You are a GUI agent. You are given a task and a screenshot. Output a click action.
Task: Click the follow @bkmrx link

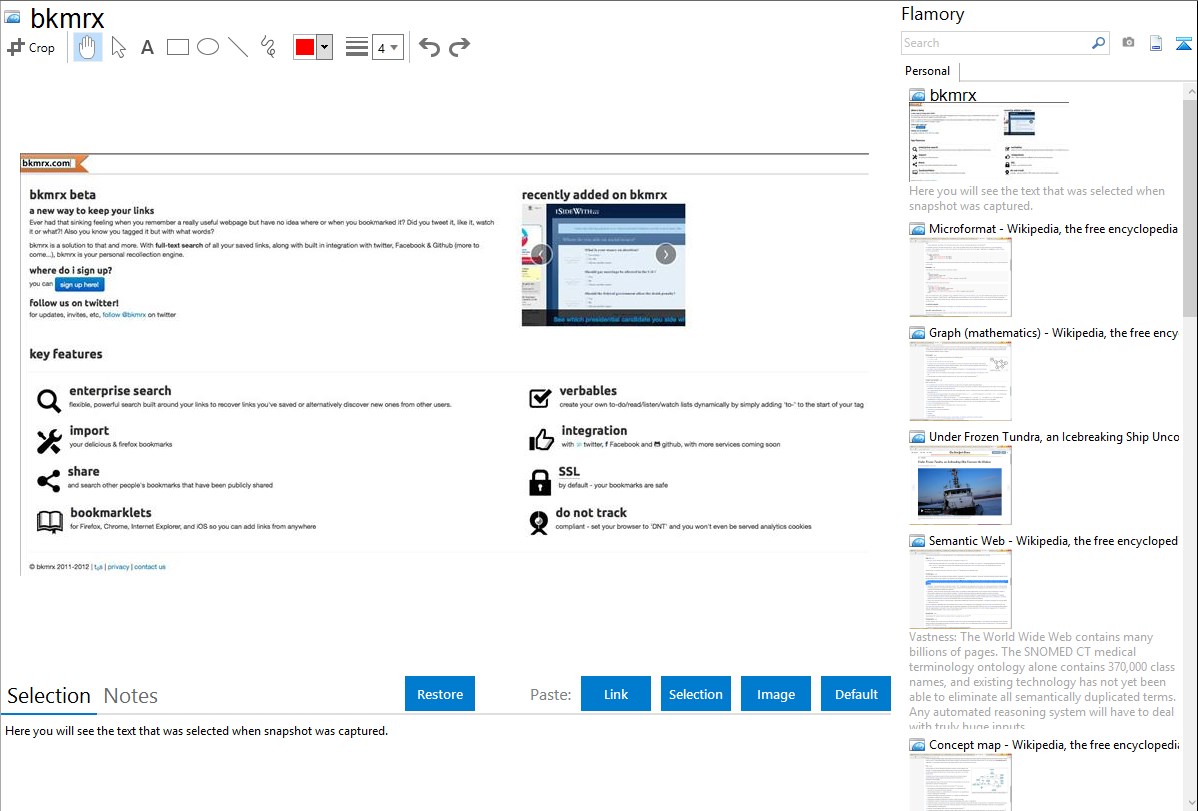(124, 314)
